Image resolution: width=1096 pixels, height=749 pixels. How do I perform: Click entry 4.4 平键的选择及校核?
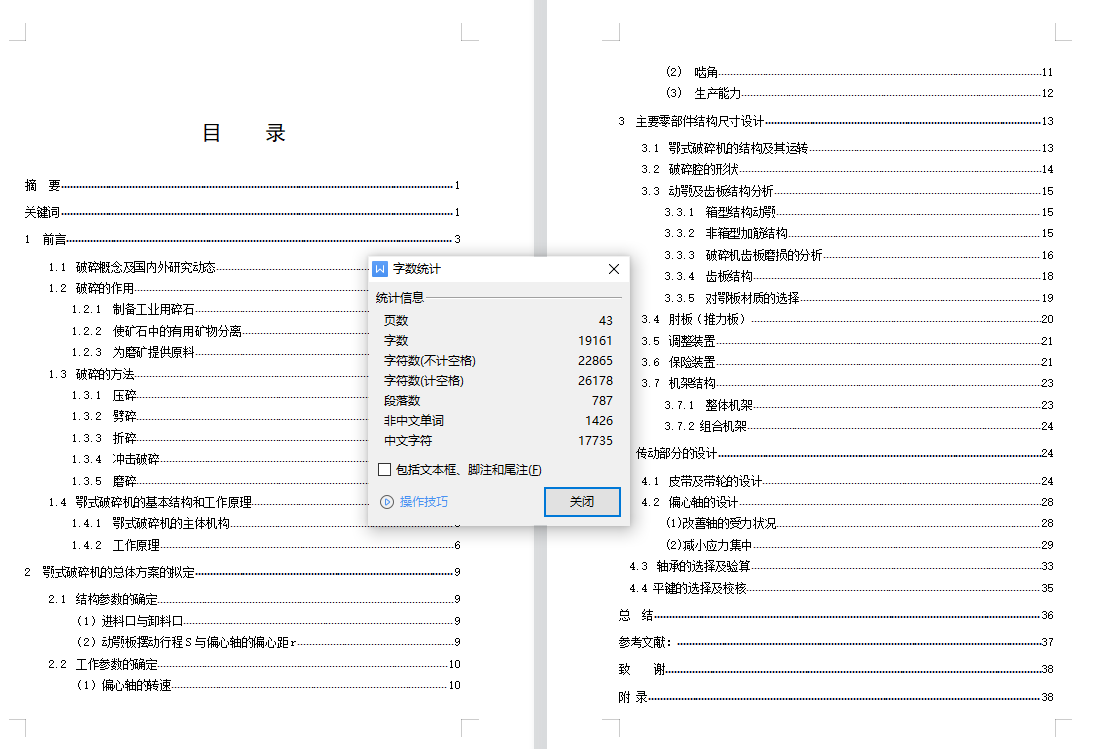pyautogui.click(x=842, y=588)
